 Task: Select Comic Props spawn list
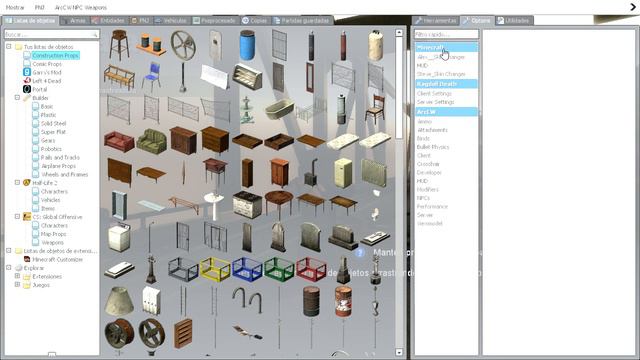tap(47, 64)
